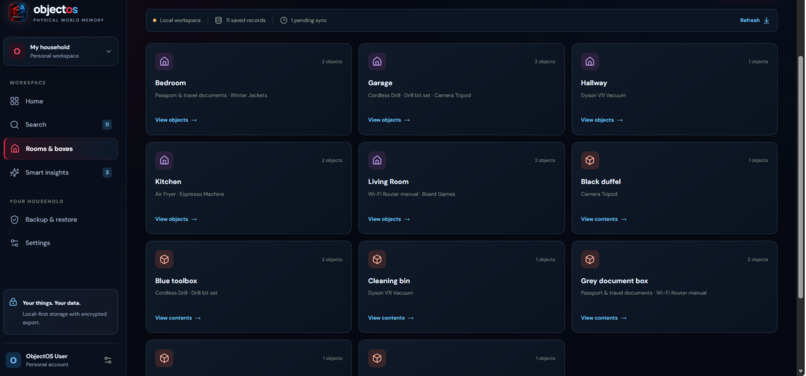
Task: Click the Grey document box icon
Action: click(x=590, y=259)
